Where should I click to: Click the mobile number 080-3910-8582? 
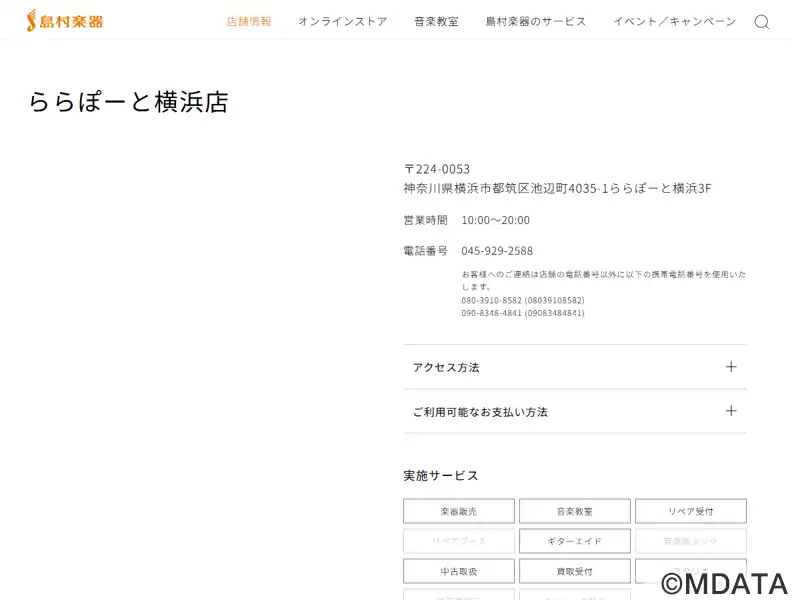491,300
